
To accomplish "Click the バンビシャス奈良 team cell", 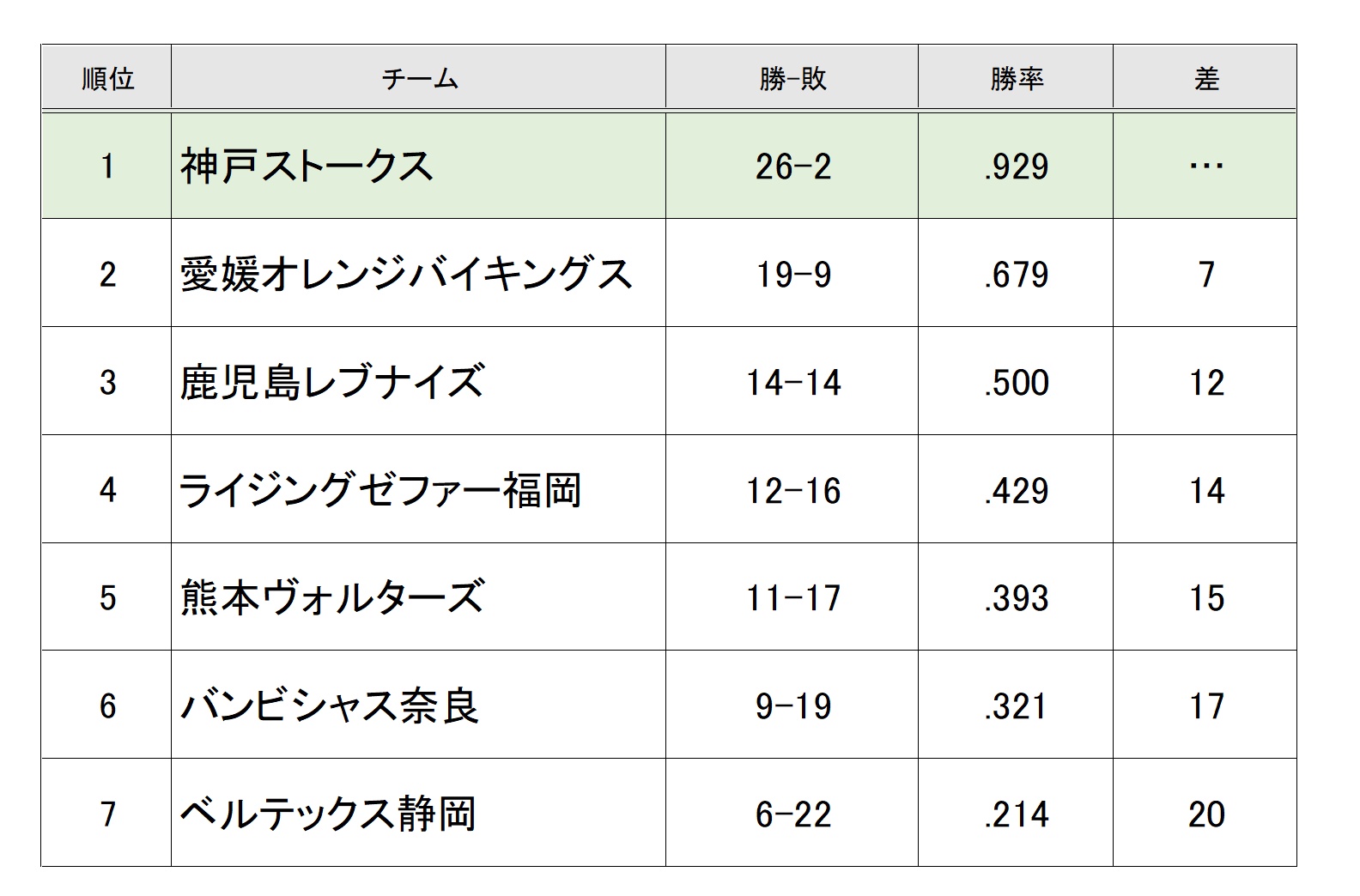I will click(329, 706).
